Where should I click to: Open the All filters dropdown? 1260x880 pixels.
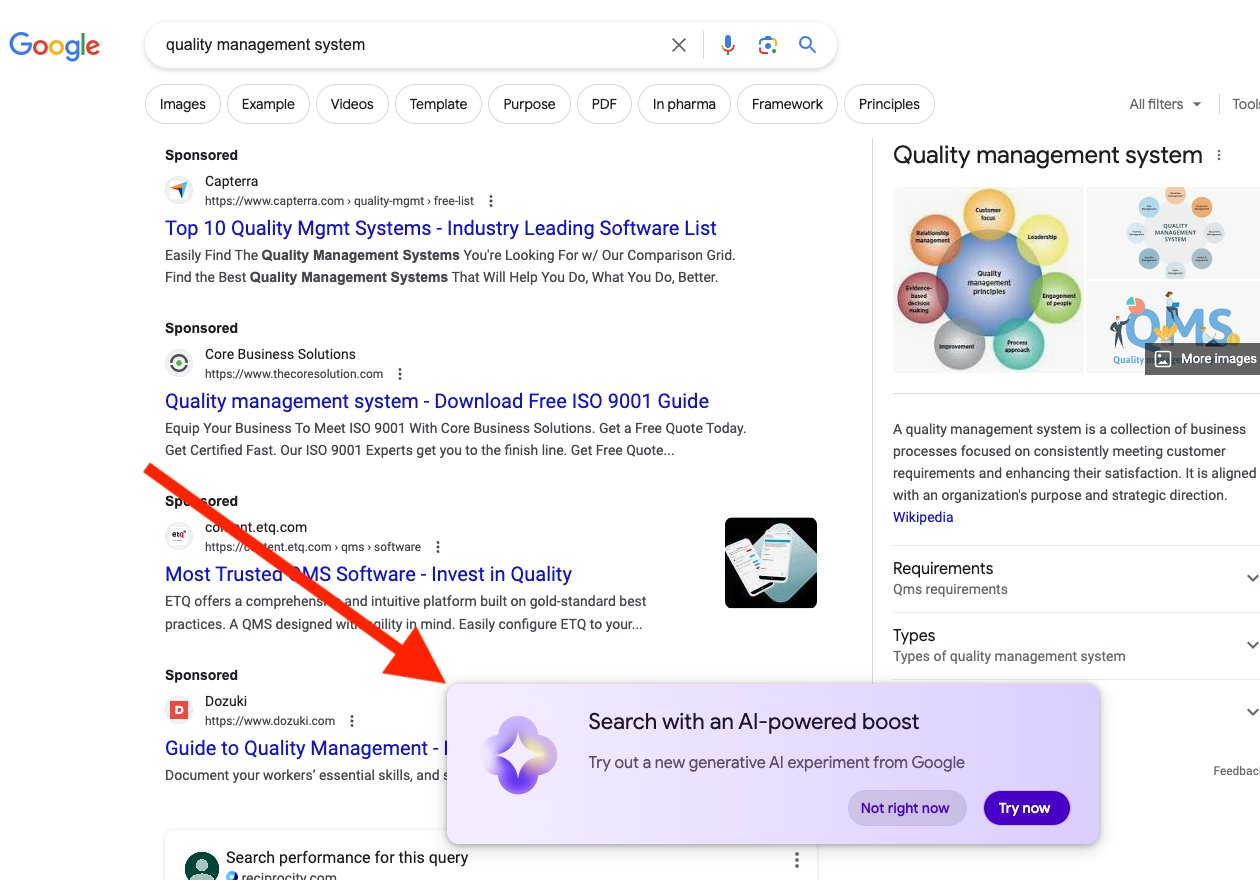[1165, 104]
